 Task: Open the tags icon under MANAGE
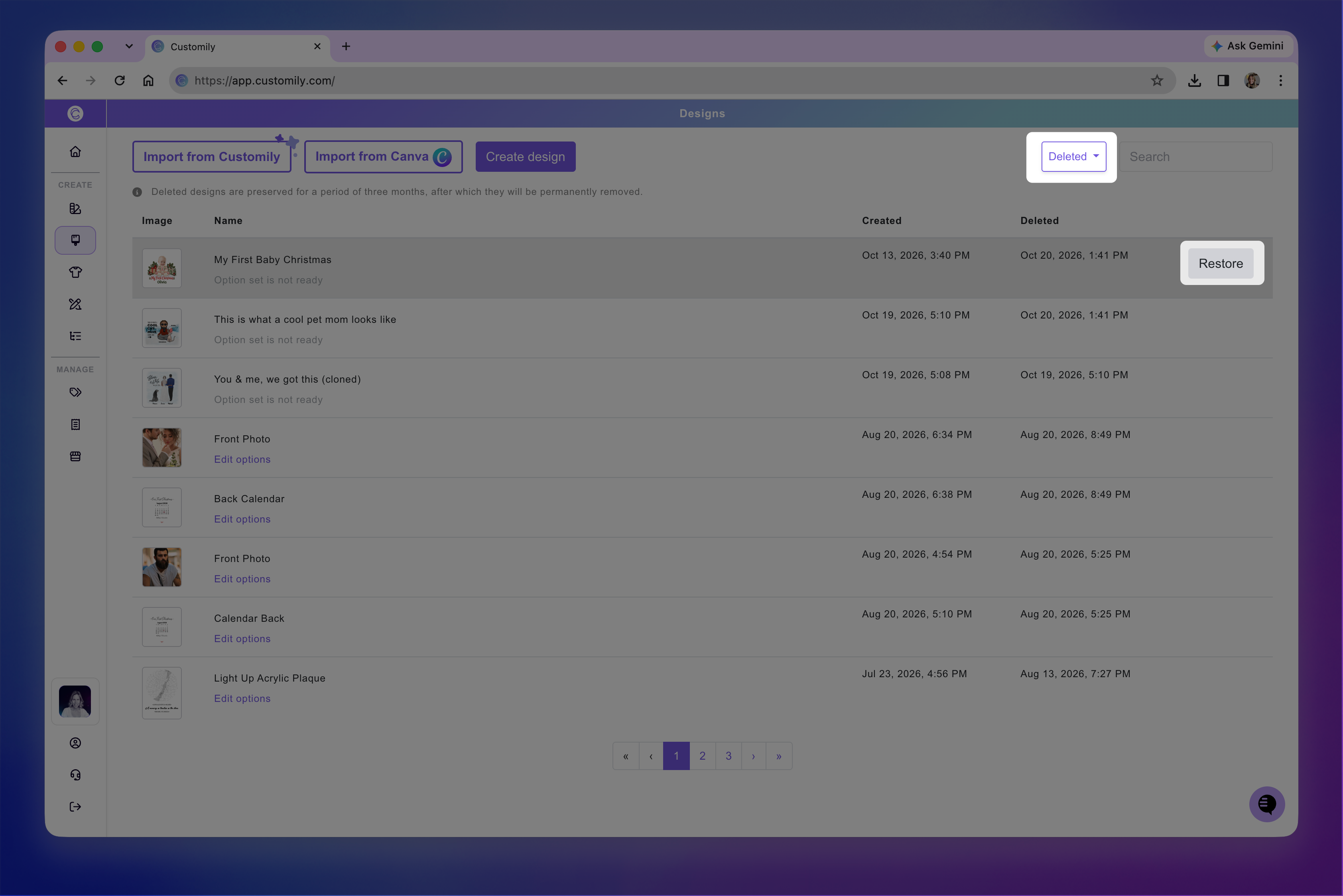[x=75, y=393]
